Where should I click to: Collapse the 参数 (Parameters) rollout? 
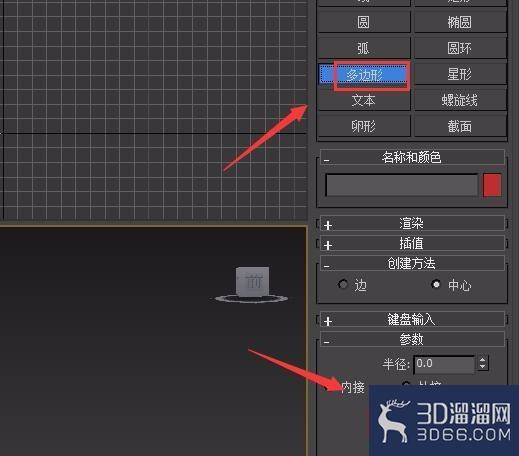(412, 339)
